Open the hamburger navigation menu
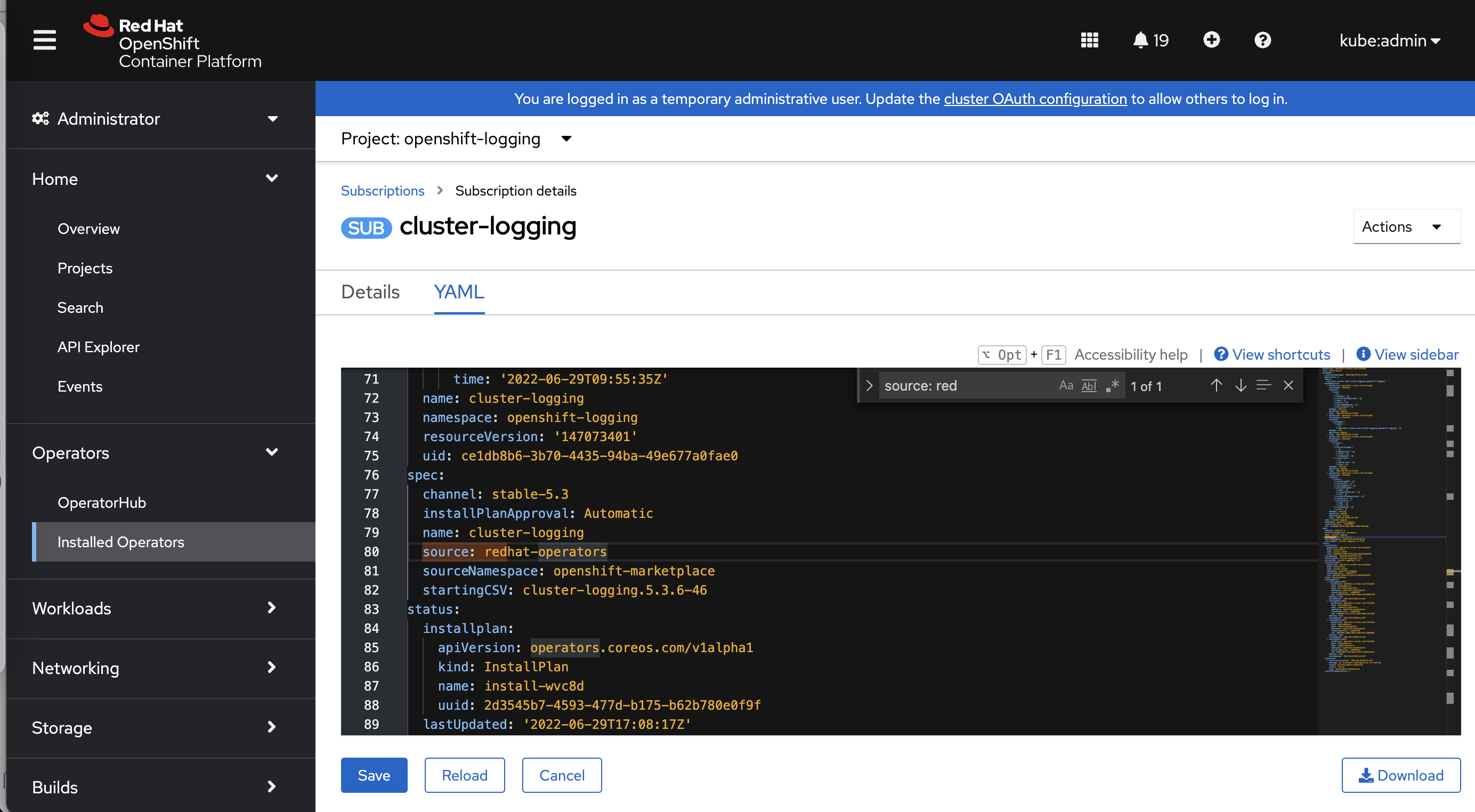1475x812 pixels. click(44, 40)
